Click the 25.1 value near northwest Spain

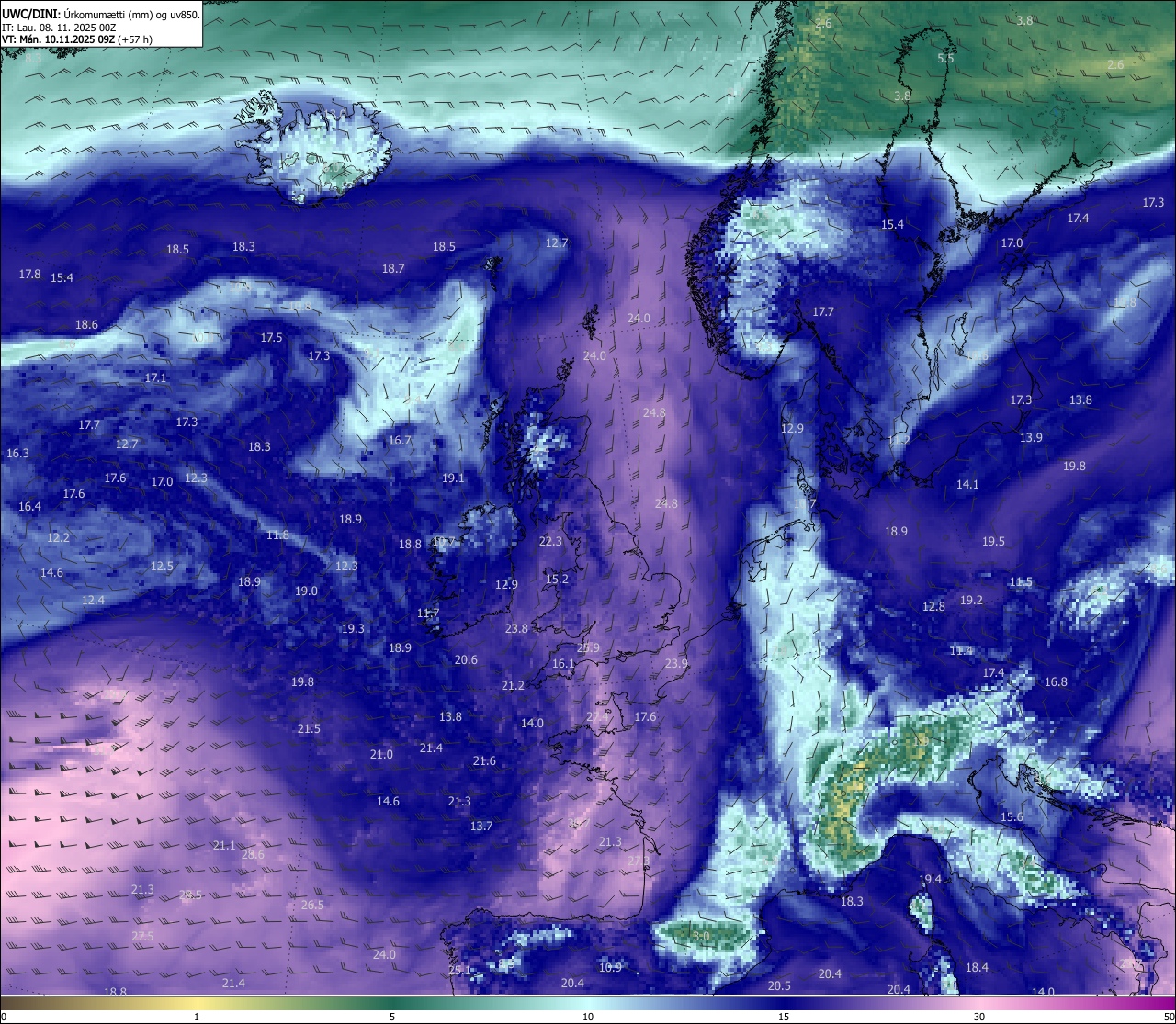[x=459, y=971]
